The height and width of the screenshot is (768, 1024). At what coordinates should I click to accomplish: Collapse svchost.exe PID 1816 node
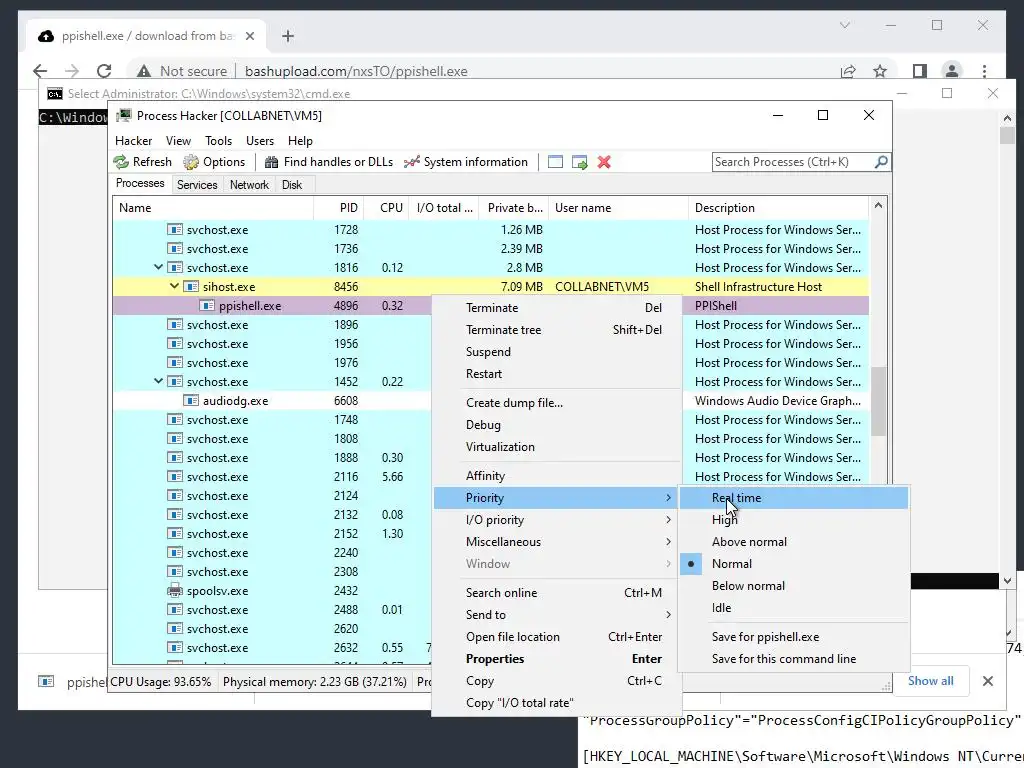tap(158, 267)
